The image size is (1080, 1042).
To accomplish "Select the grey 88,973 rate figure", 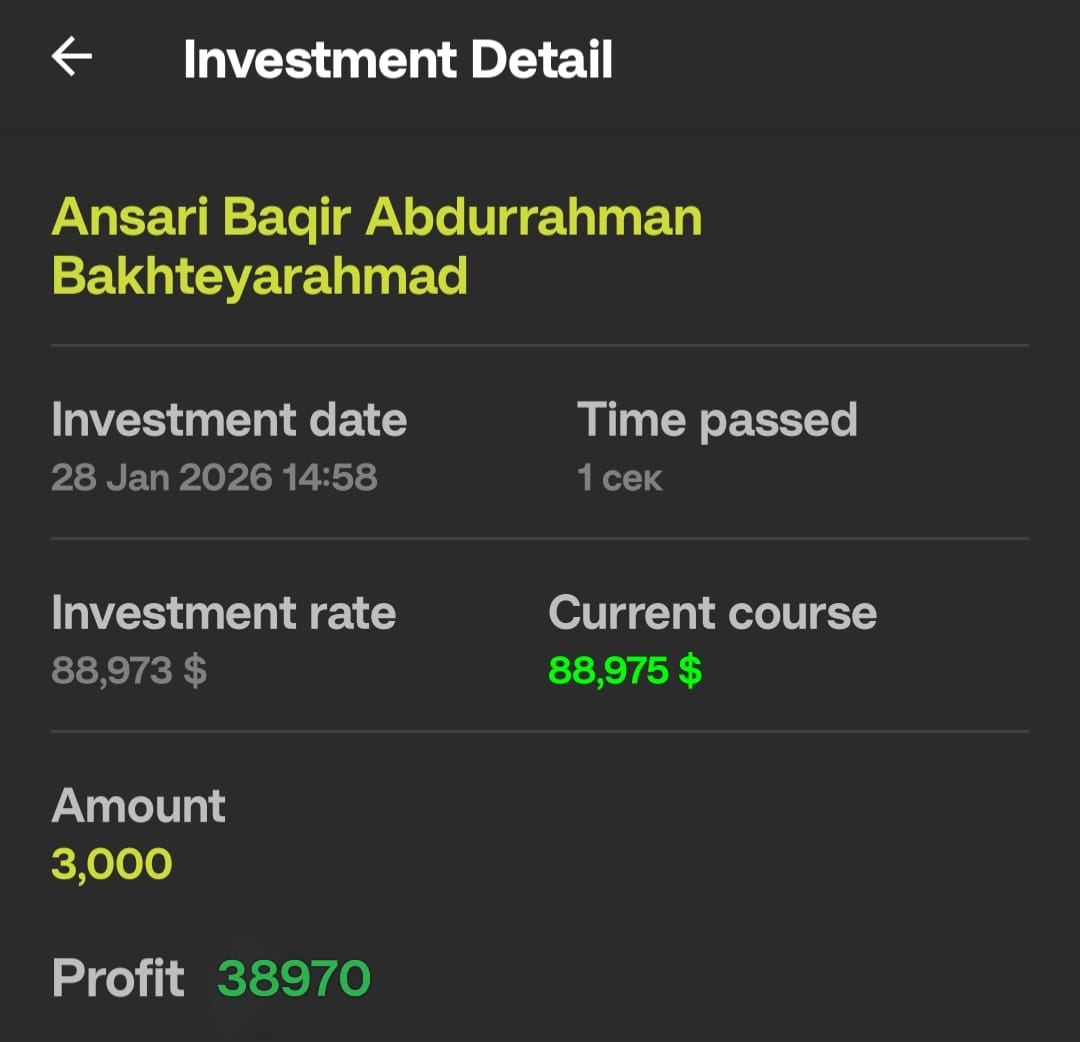I will [112, 670].
